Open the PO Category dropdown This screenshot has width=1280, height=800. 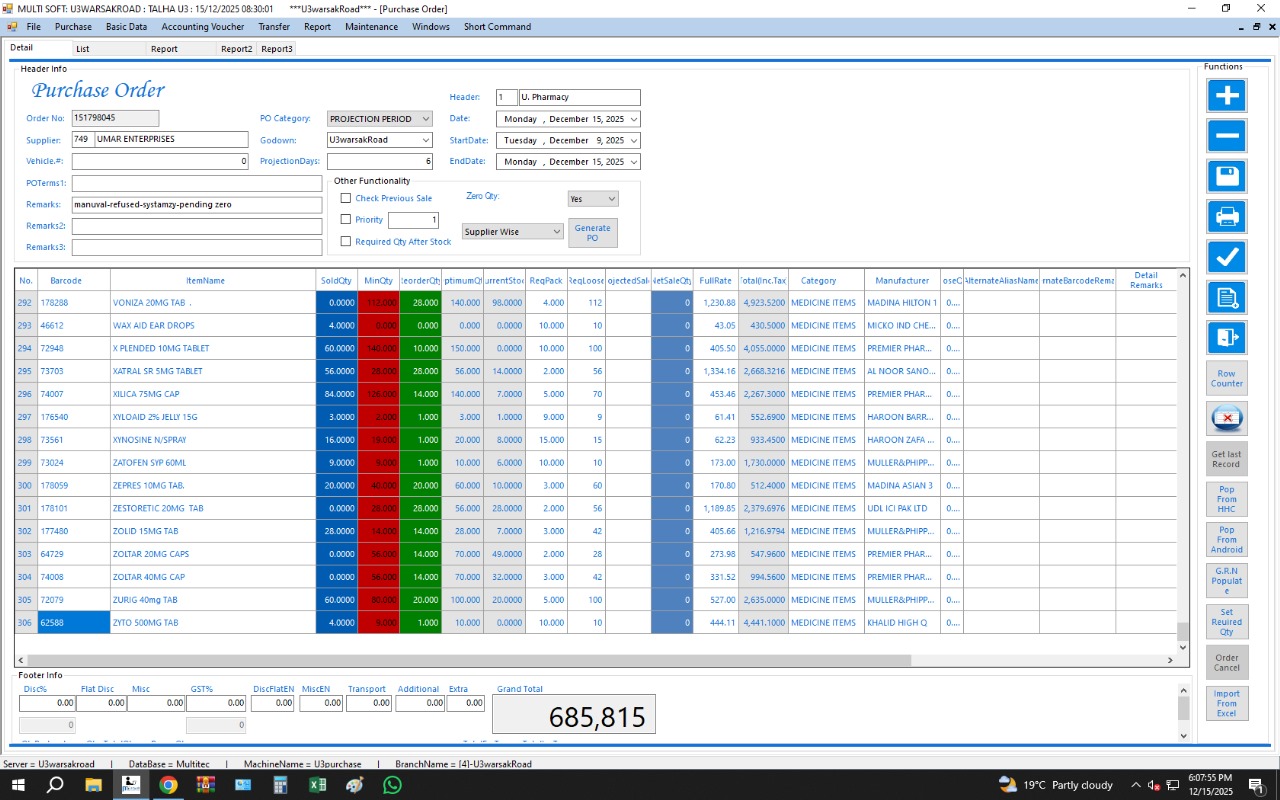[380, 119]
